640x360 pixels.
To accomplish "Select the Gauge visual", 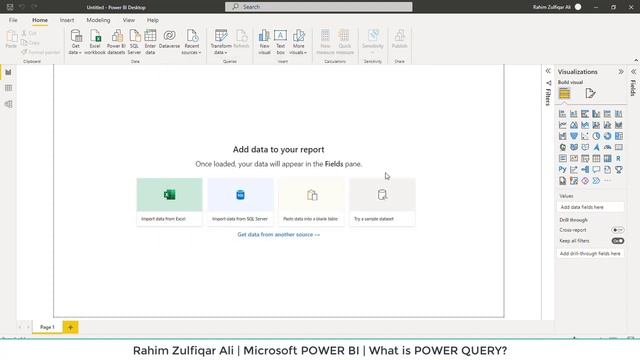I will pos(607,147).
